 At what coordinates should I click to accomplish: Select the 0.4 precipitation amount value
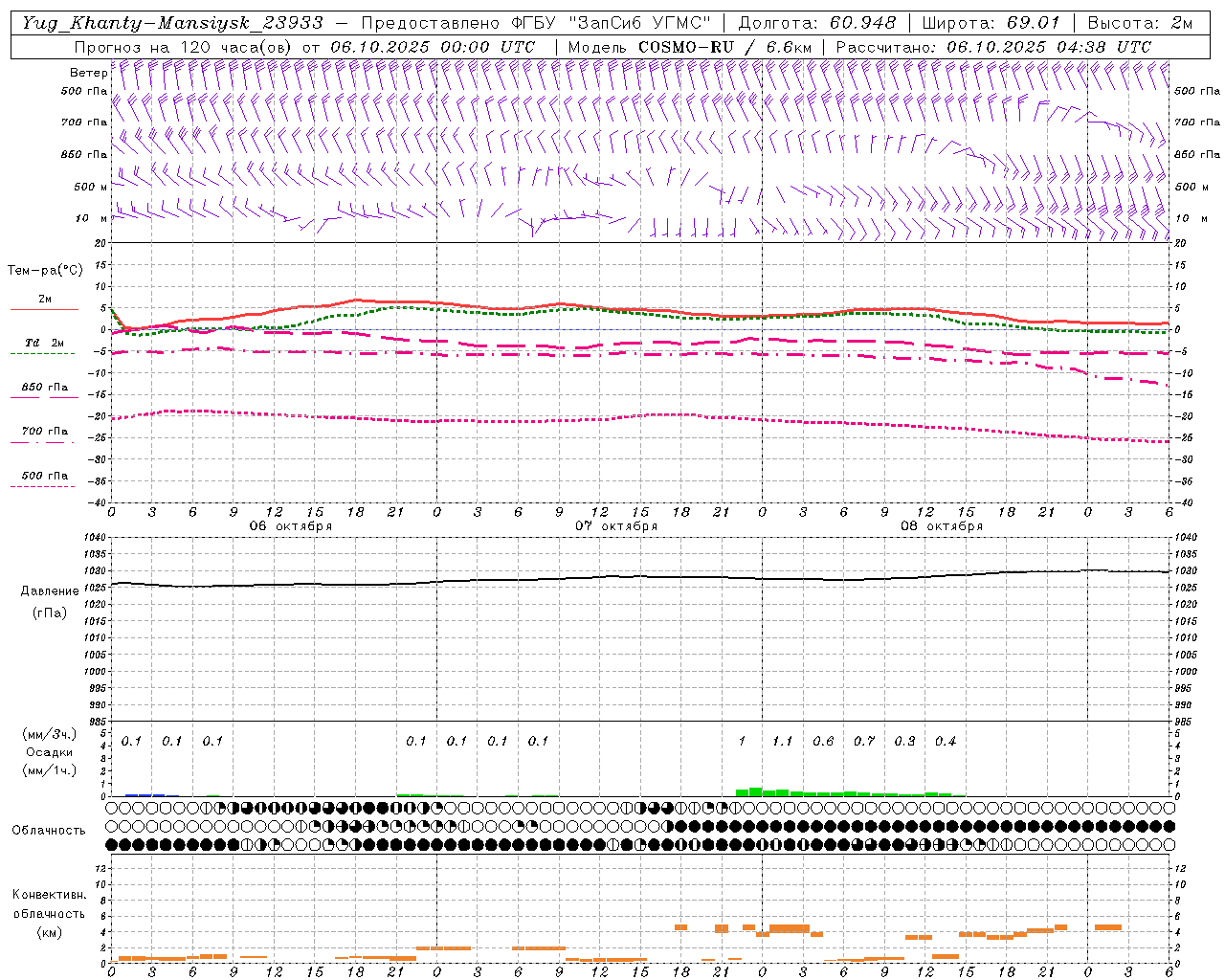946,741
